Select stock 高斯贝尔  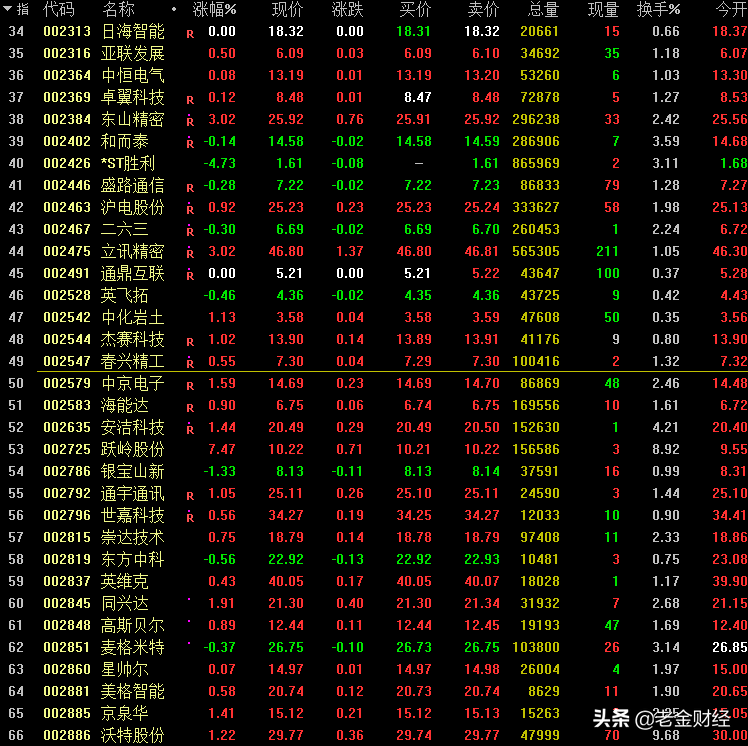pyautogui.click(x=133, y=625)
